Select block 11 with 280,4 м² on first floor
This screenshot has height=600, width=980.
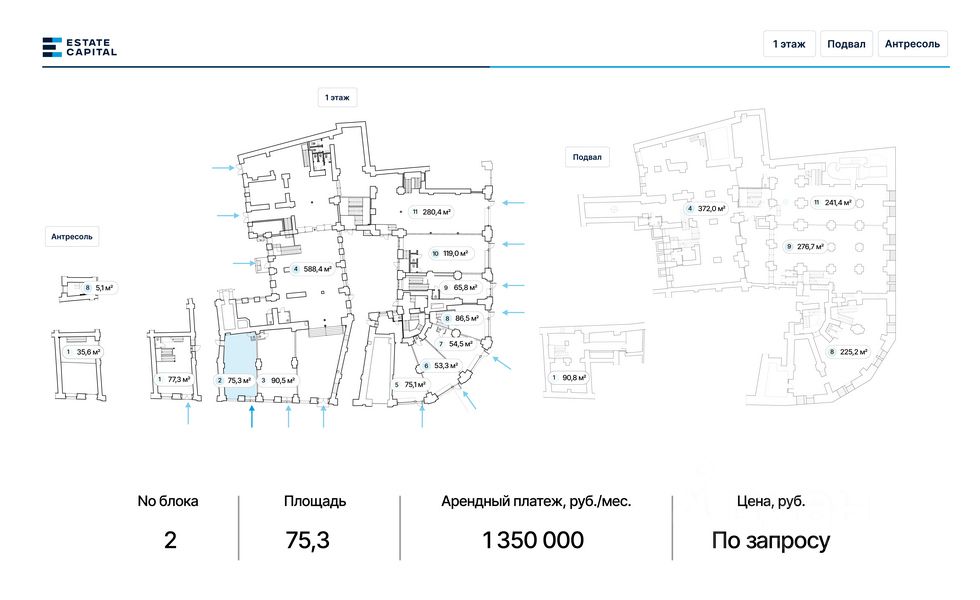pyautogui.click(x=431, y=212)
